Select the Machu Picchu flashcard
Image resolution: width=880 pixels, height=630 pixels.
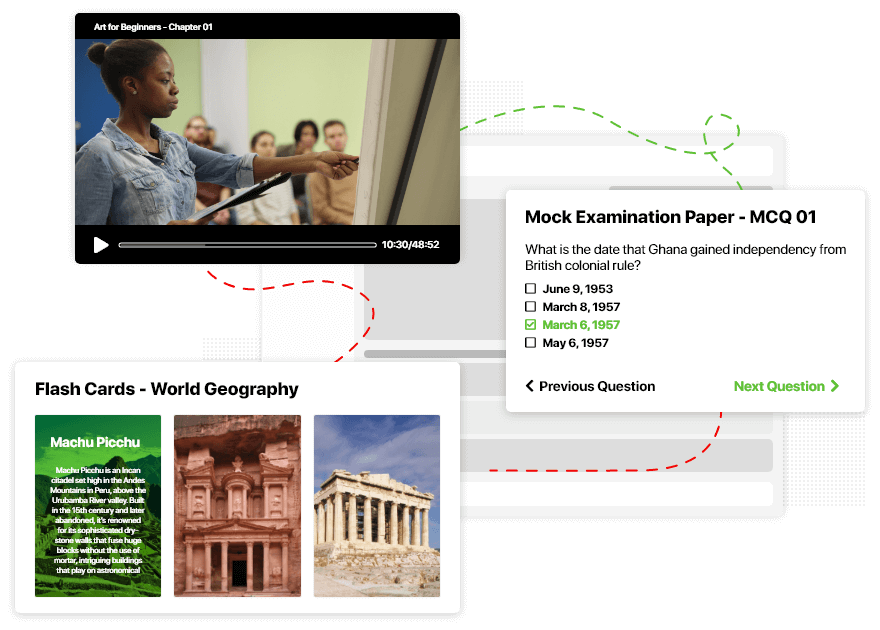coord(97,505)
